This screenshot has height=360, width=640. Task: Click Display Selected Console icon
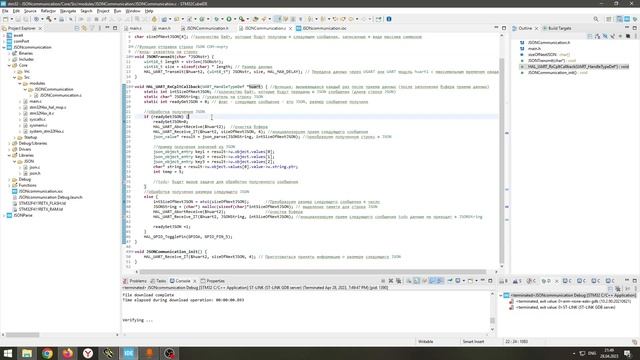[459, 281]
